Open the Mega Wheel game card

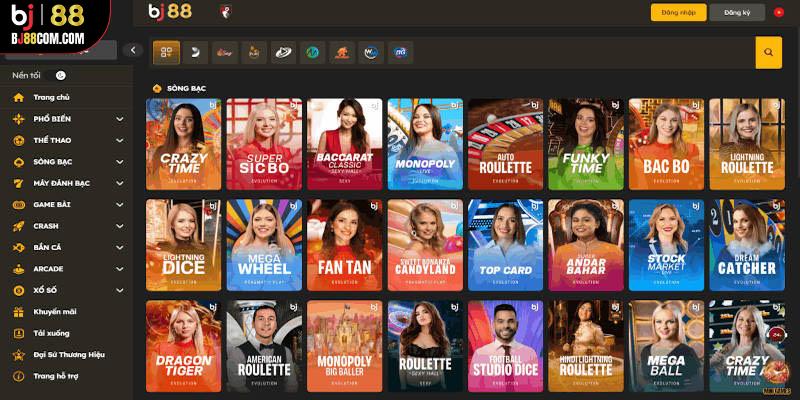coord(264,245)
